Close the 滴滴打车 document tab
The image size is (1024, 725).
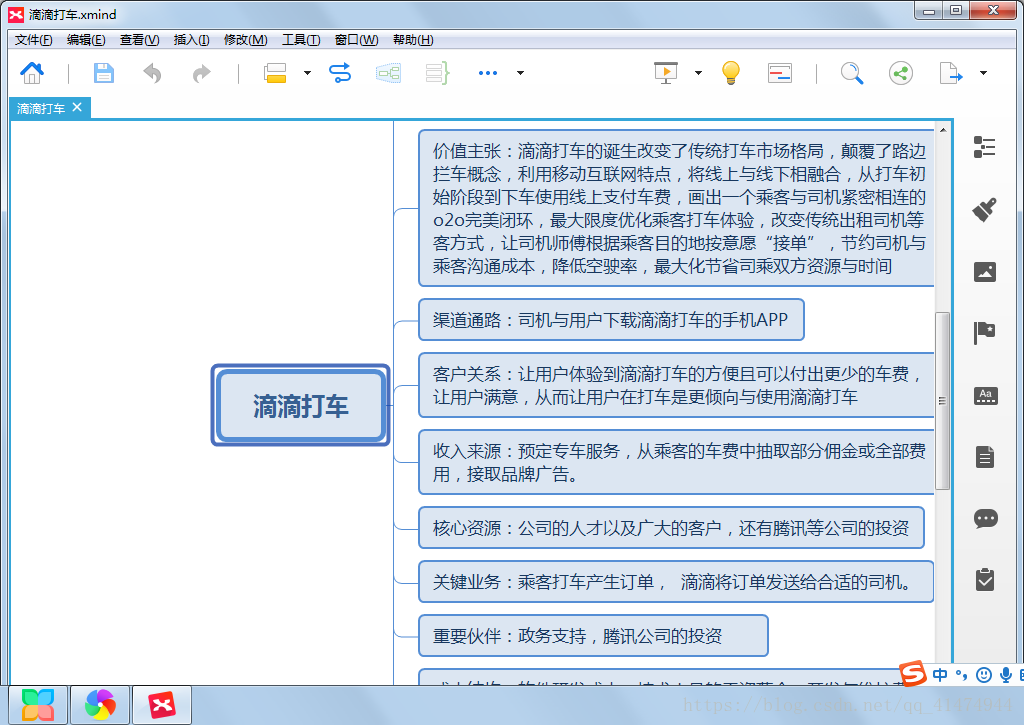(77, 107)
